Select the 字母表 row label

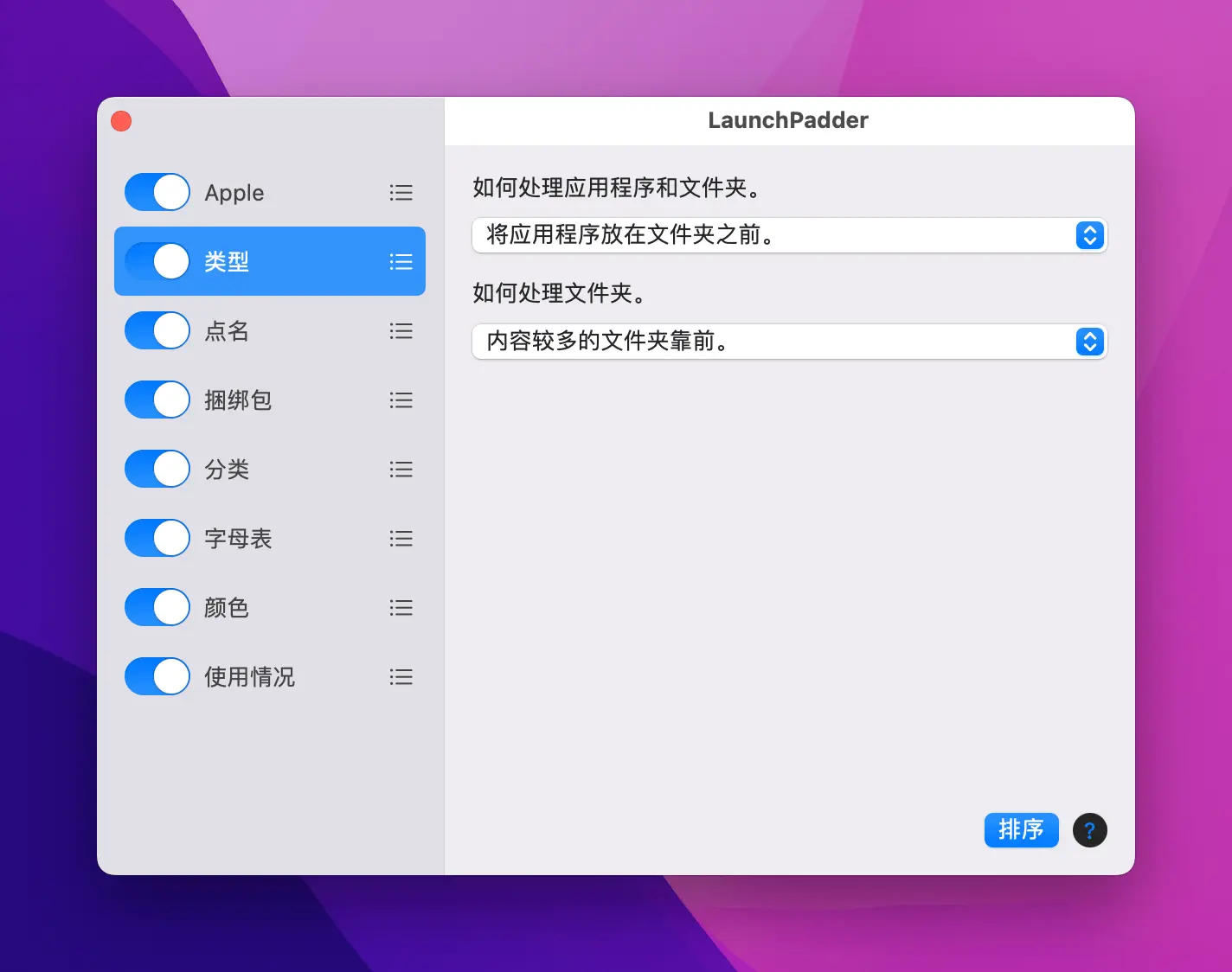coord(238,539)
